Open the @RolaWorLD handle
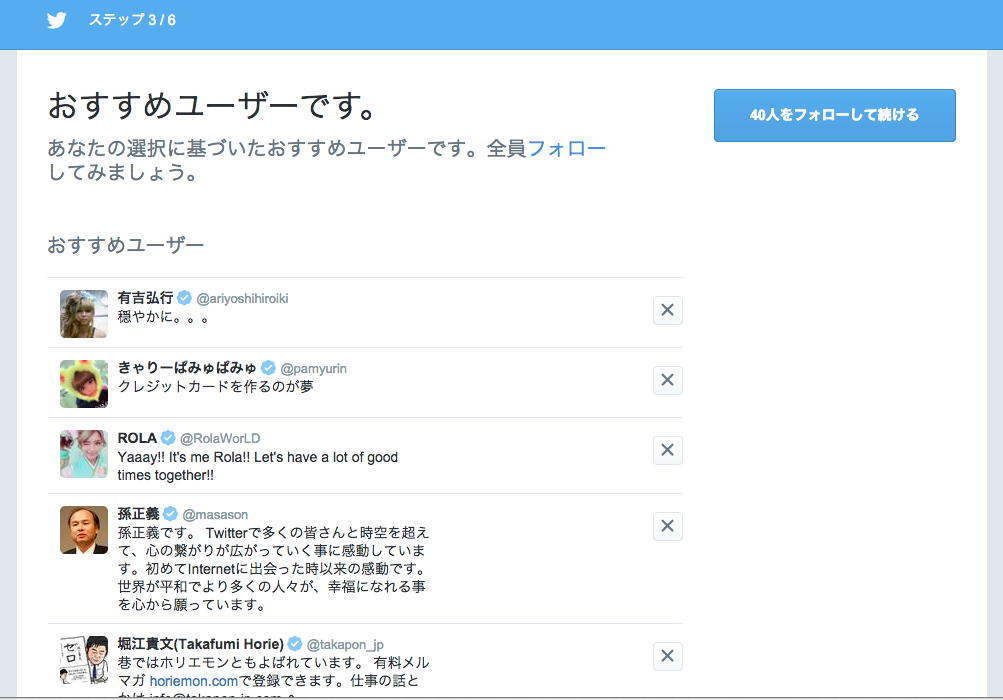Viewport: 1003px width, 700px height. pyautogui.click(x=220, y=438)
